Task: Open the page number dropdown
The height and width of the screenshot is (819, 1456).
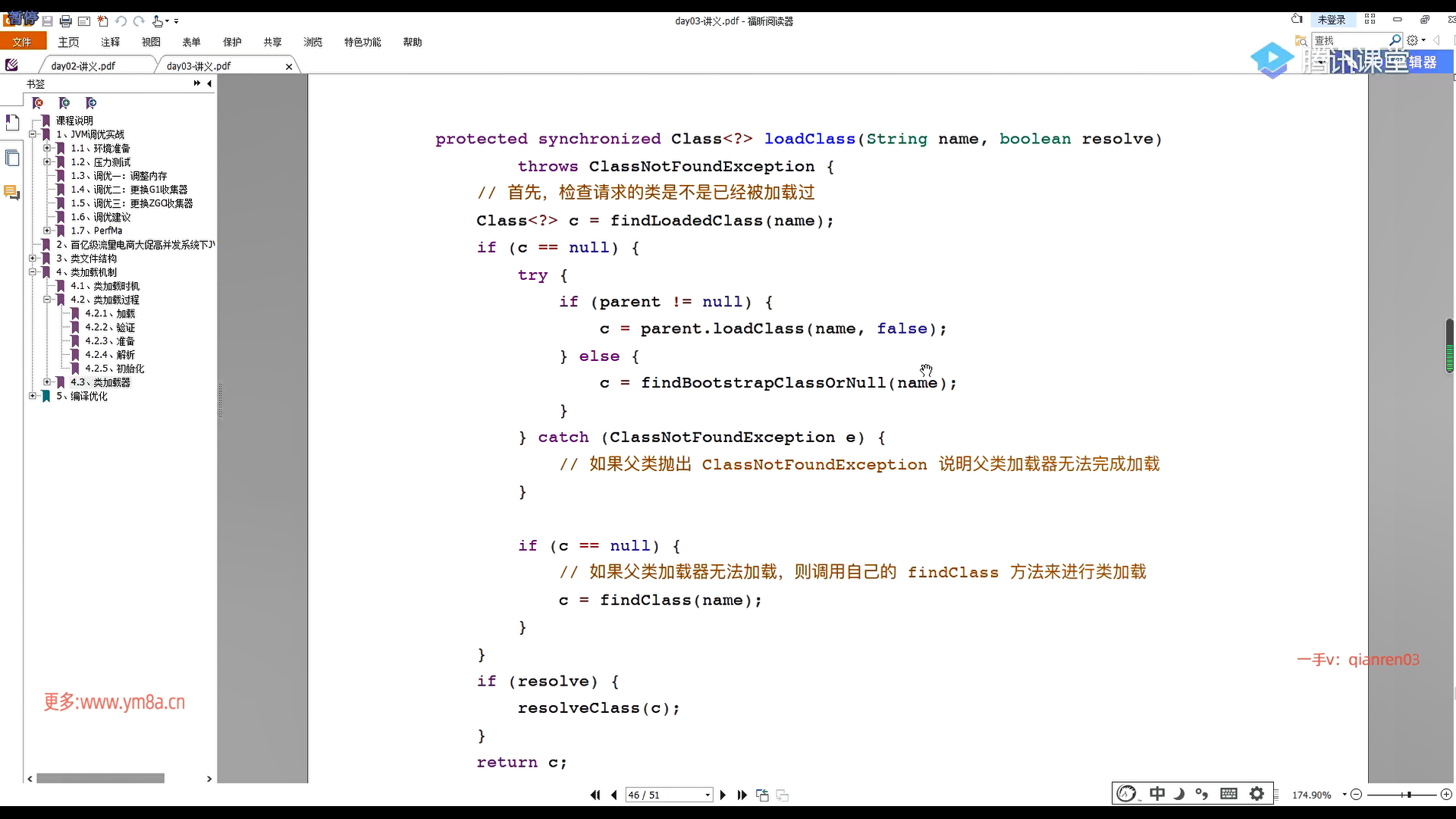Action: [x=708, y=795]
